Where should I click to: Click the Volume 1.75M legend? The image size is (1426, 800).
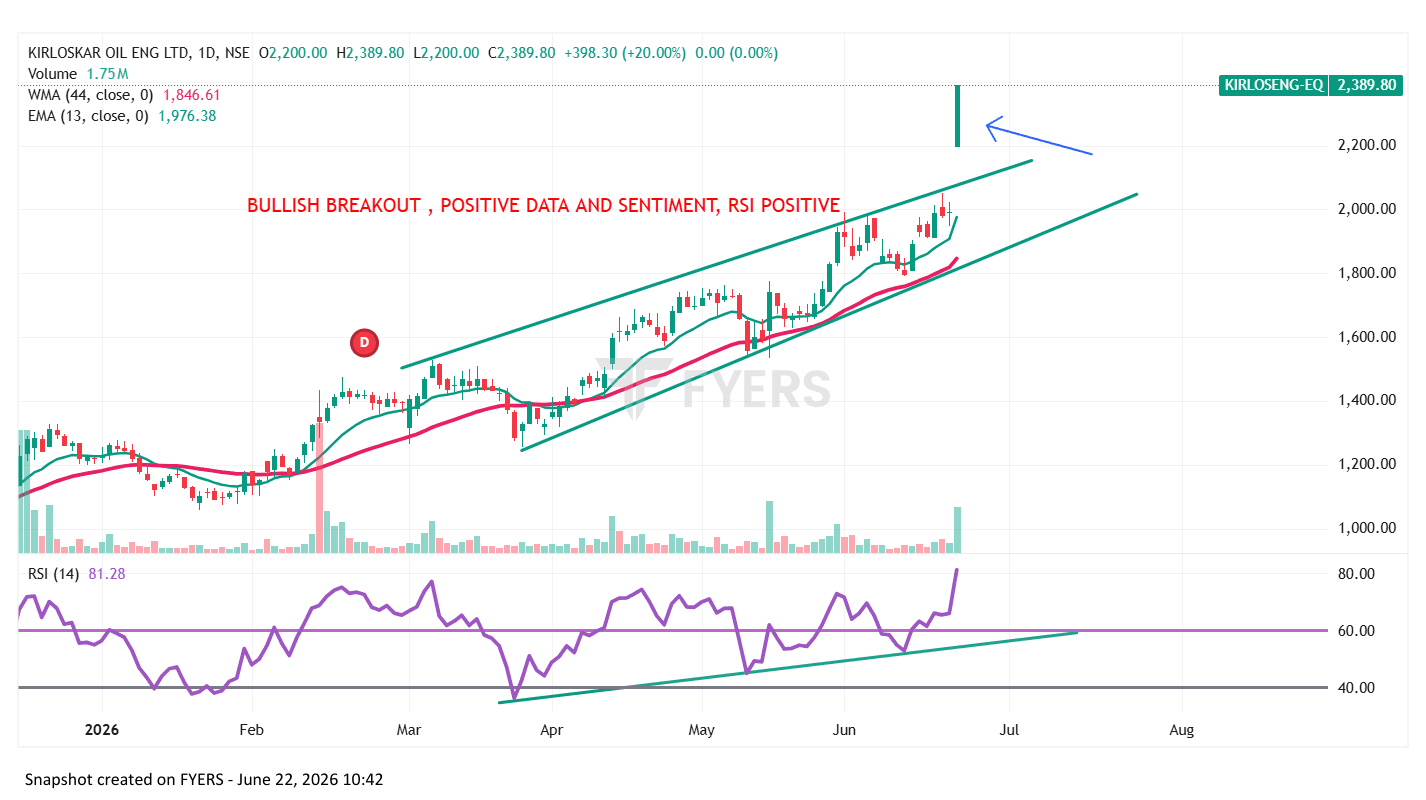[78, 74]
